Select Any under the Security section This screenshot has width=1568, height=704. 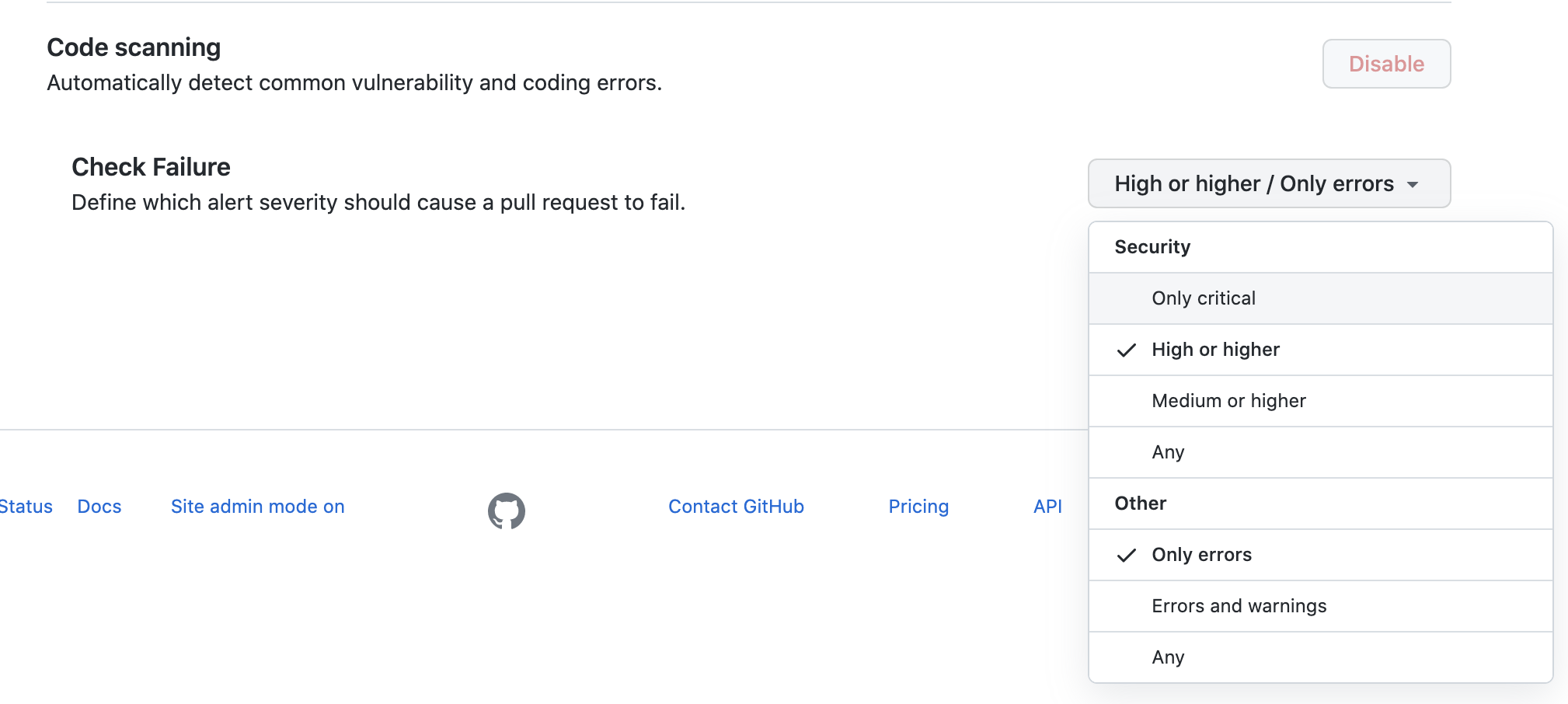[x=1167, y=451]
